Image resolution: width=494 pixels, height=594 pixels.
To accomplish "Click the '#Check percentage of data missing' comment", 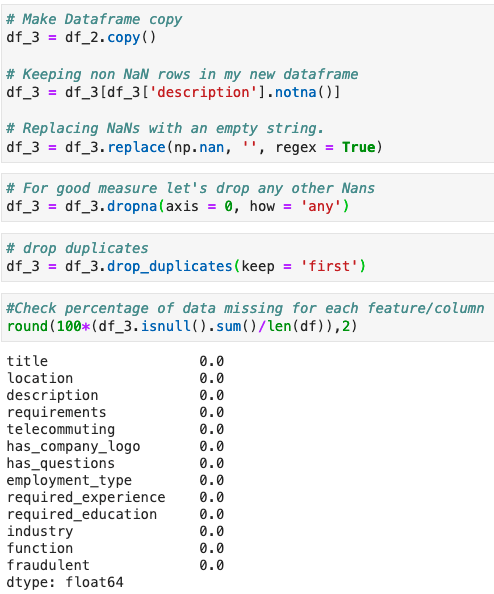I will point(245,308).
